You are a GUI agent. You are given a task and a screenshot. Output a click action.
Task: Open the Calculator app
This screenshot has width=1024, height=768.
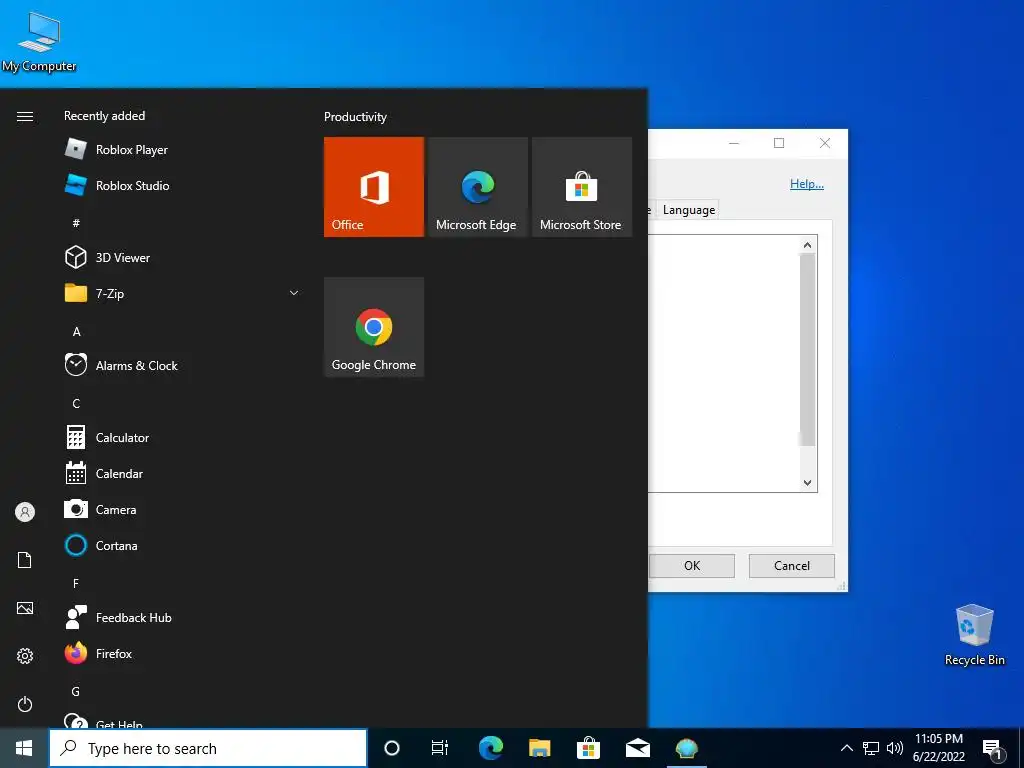click(182, 438)
